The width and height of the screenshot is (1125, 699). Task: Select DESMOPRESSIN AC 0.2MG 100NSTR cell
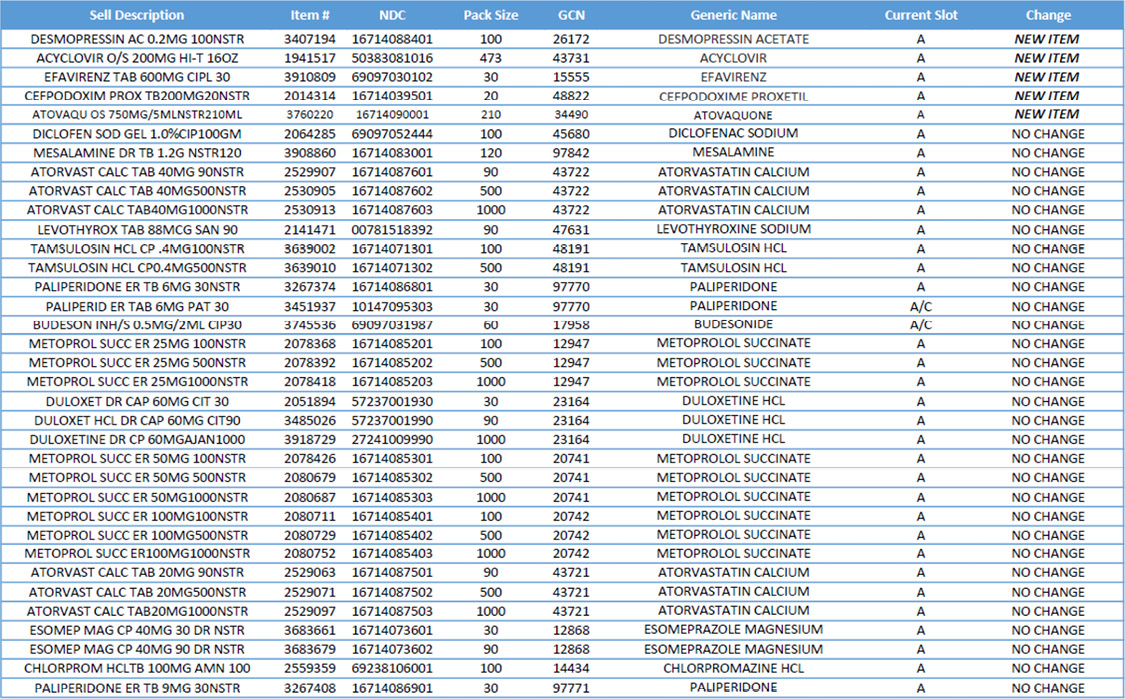tap(136, 39)
